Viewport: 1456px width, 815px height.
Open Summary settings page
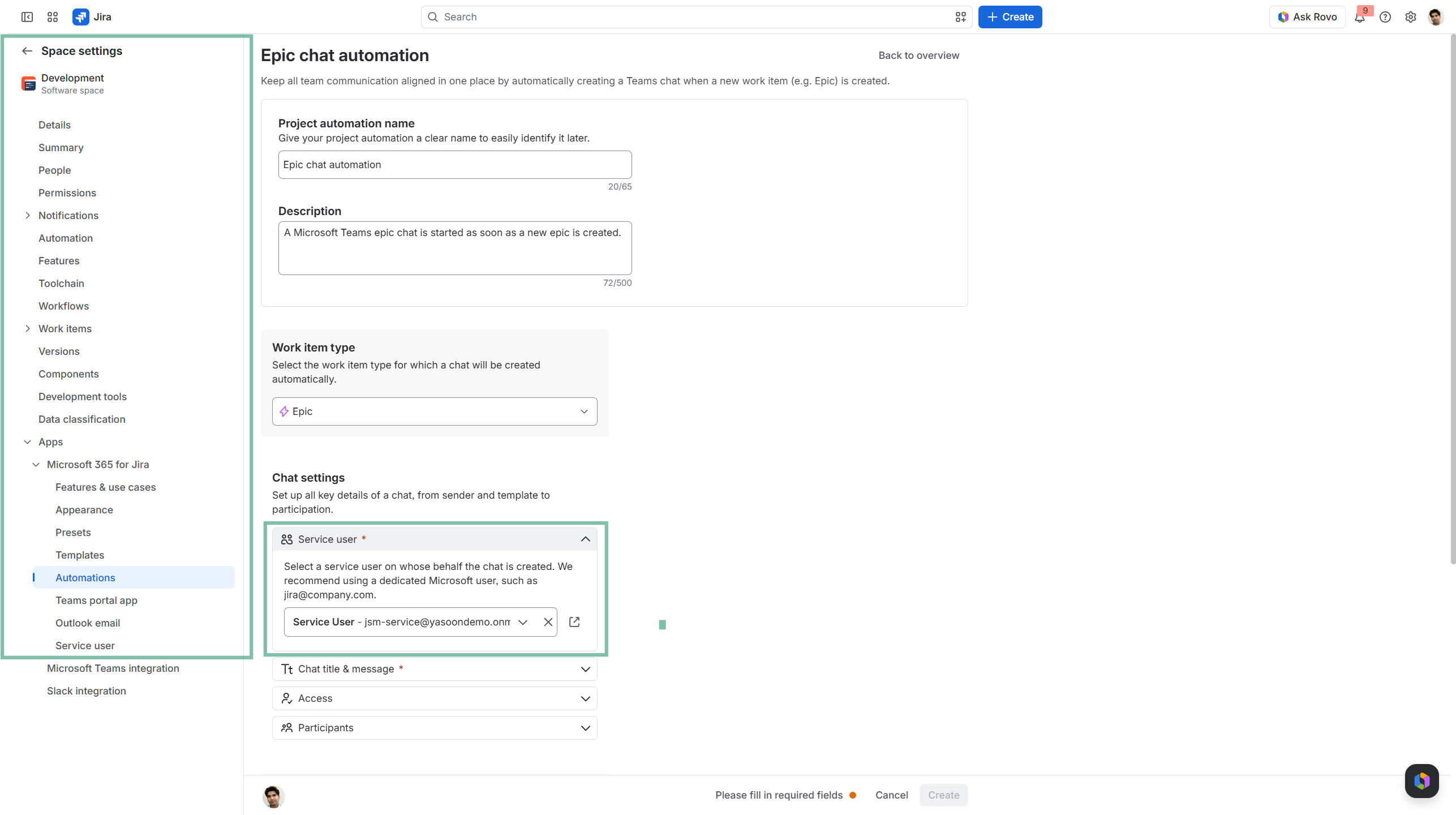pos(61,148)
